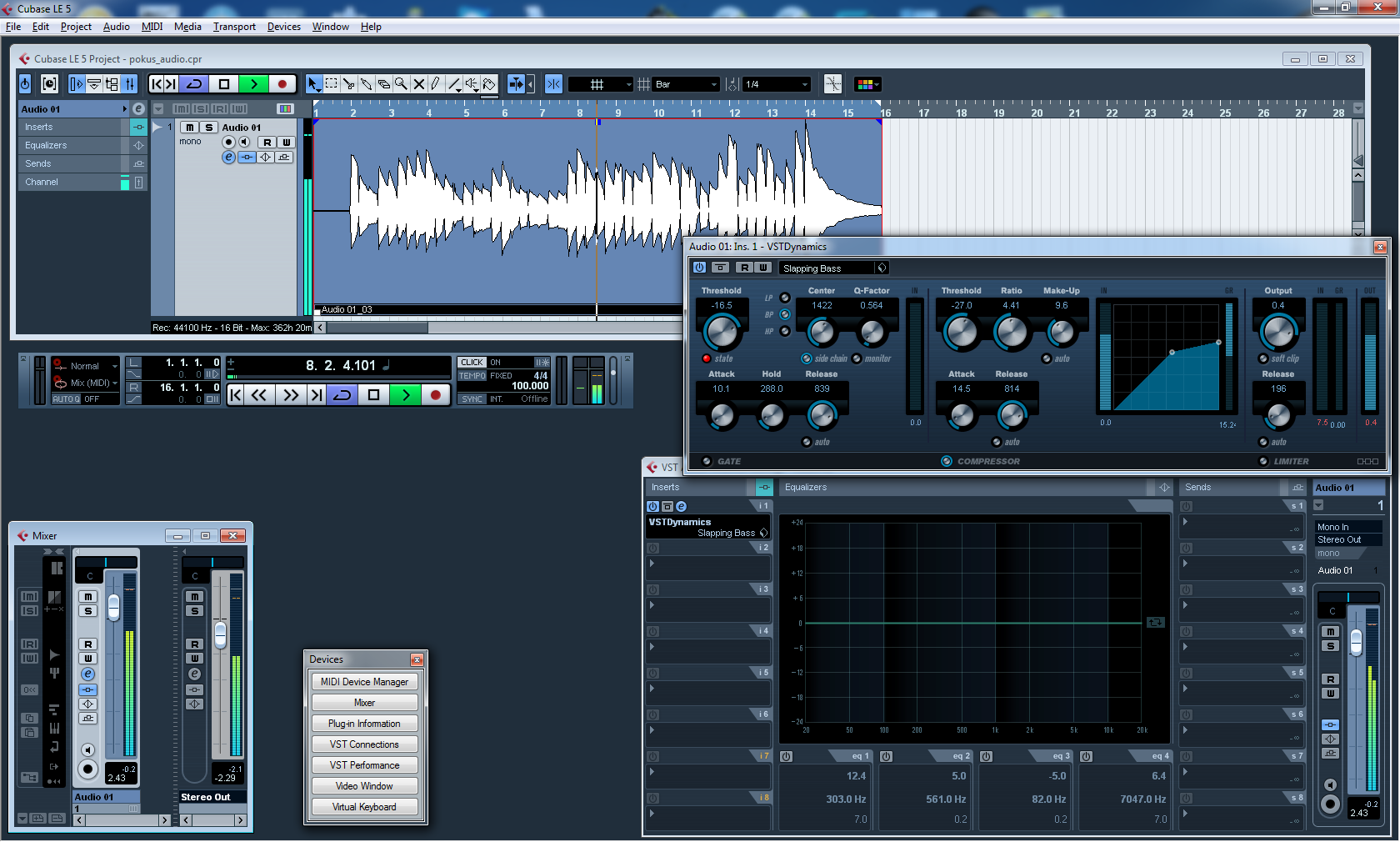
Task: Click Video Window button
Action: click(x=364, y=786)
